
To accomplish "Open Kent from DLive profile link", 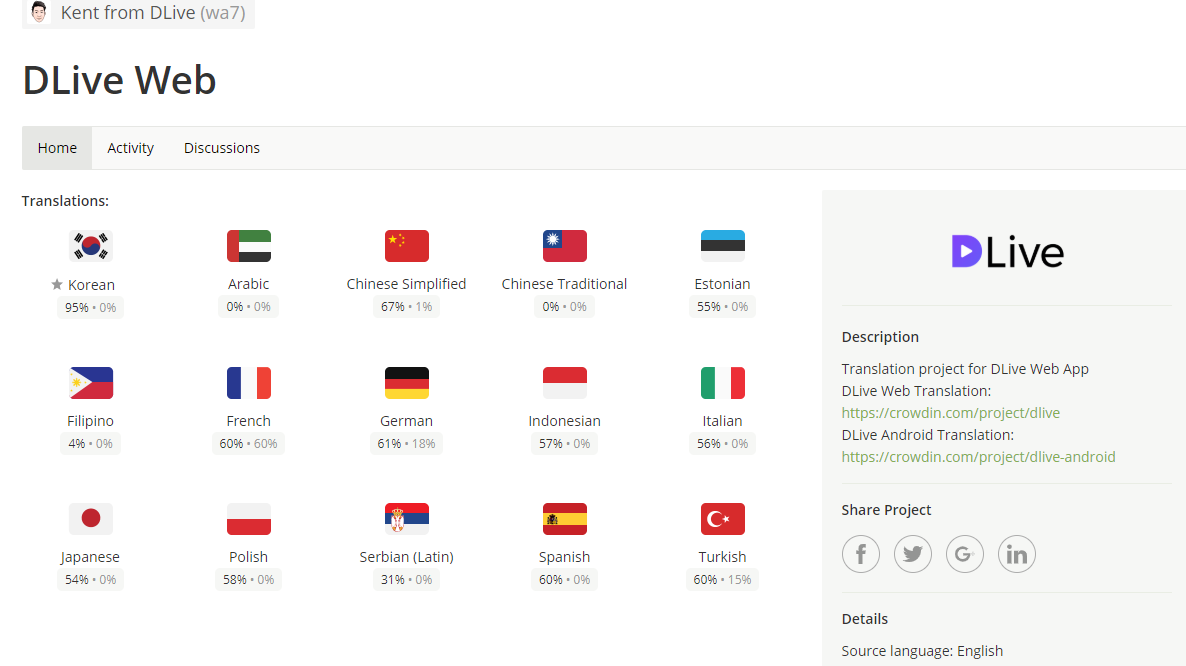I will pos(153,13).
